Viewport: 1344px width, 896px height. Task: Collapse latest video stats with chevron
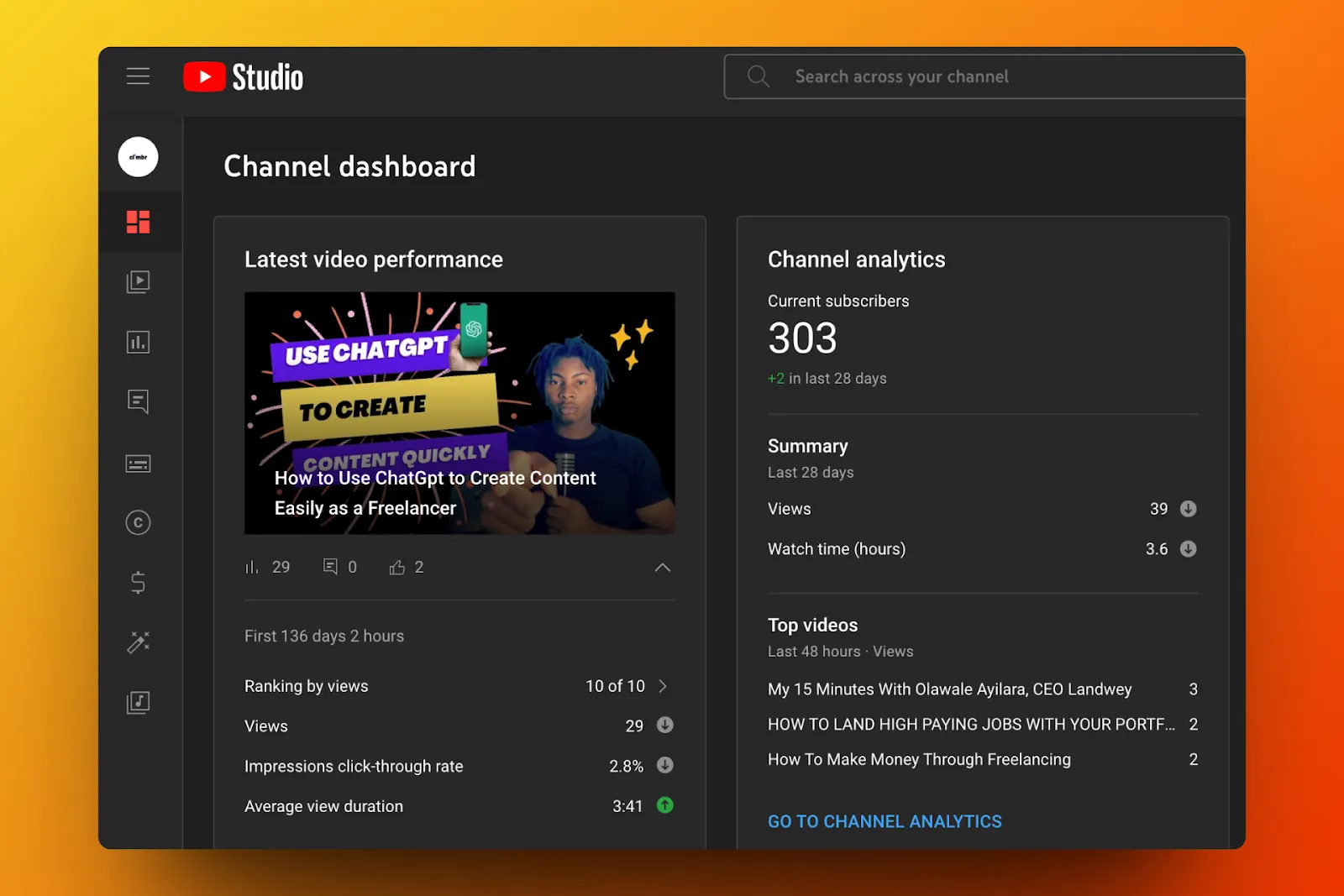click(x=662, y=568)
